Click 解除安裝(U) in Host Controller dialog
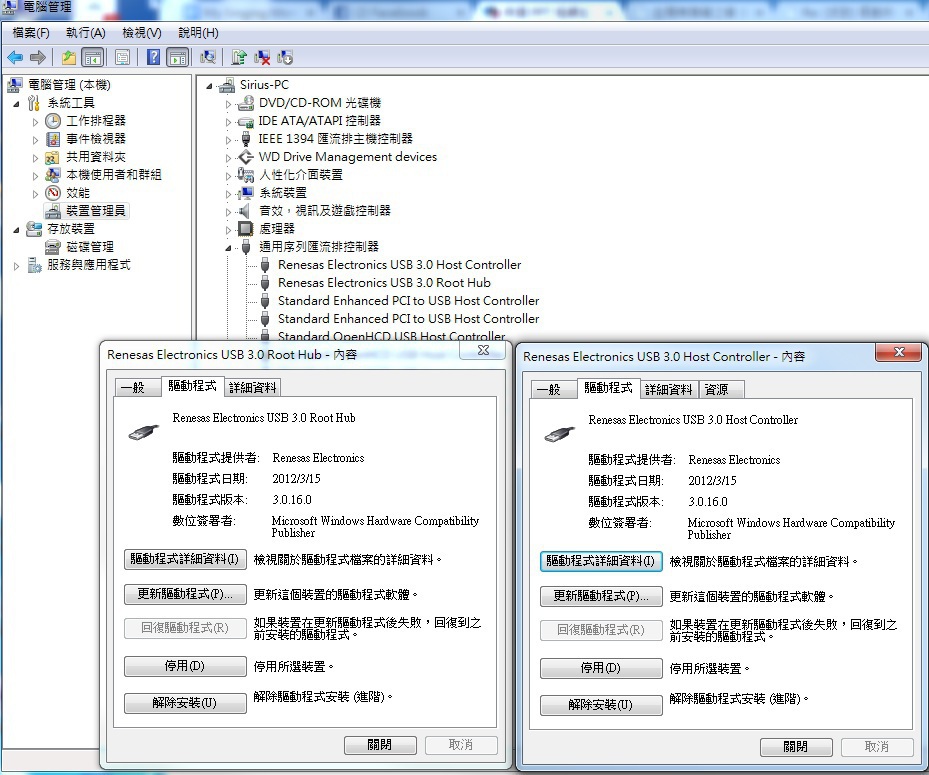The width and height of the screenshot is (929, 775). click(601, 705)
